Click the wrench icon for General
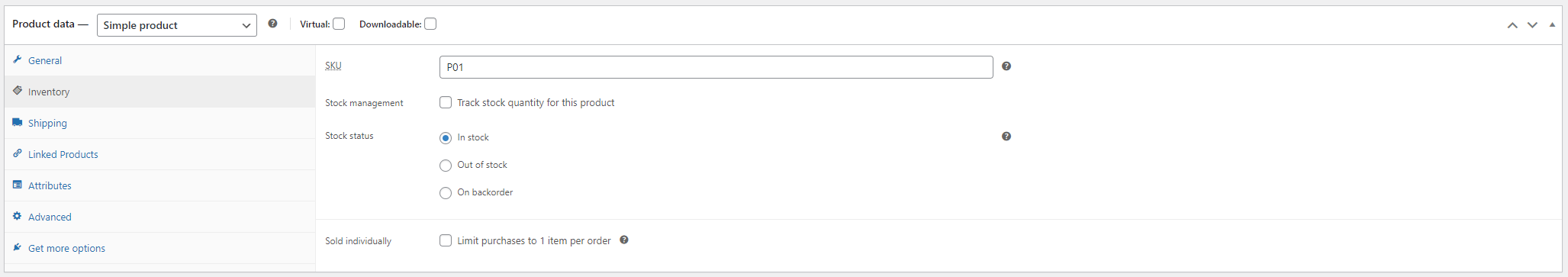This screenshot has width=1568, height=277. [x=18, y=60]
